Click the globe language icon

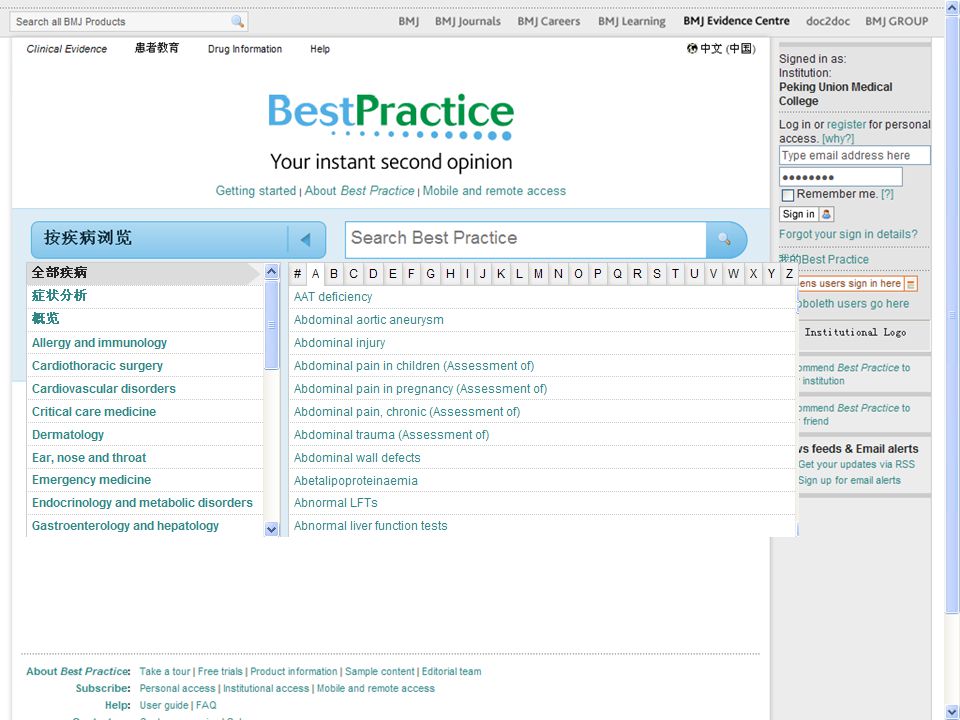(692, 48)
